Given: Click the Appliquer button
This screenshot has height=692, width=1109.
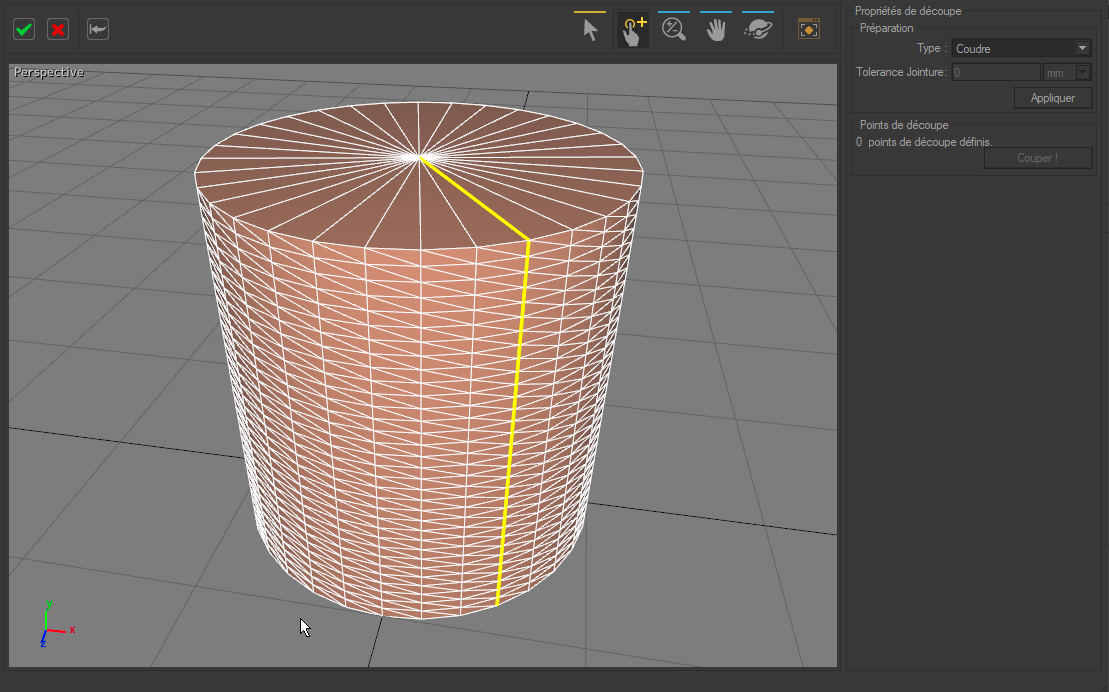Looking at the screenshot, I should click(1052, 98).
